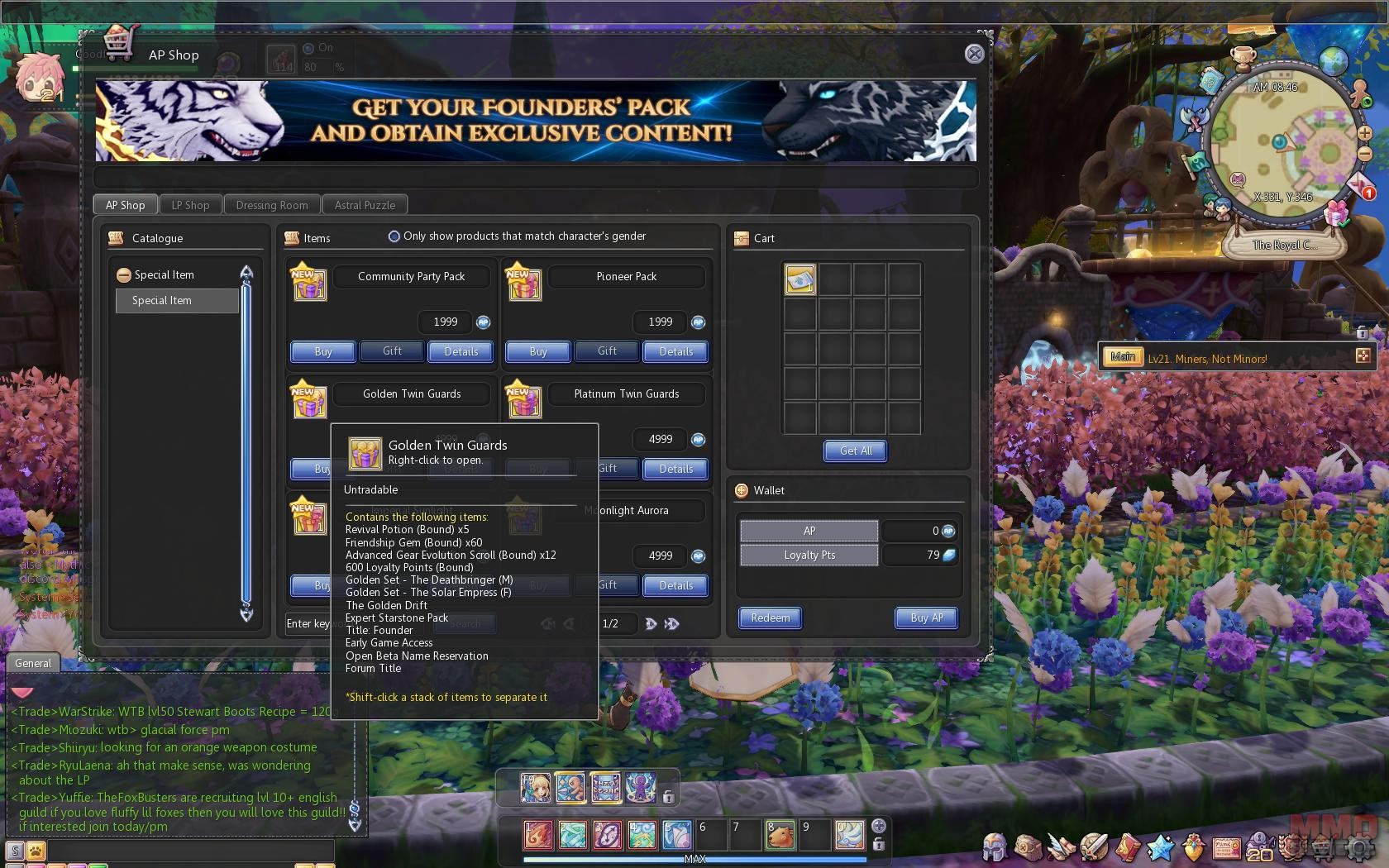Open the laurel crest emblem icon

1294,847
